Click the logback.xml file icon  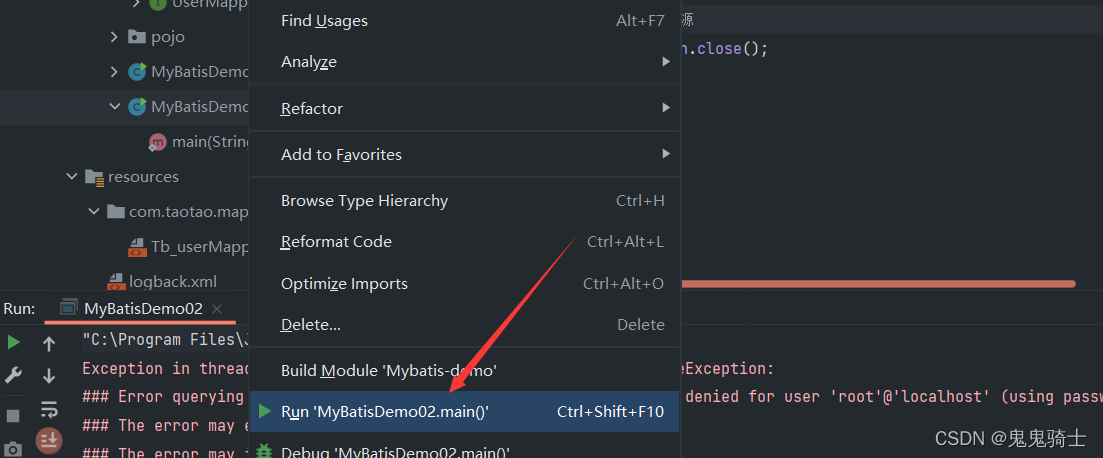point(118,281)
